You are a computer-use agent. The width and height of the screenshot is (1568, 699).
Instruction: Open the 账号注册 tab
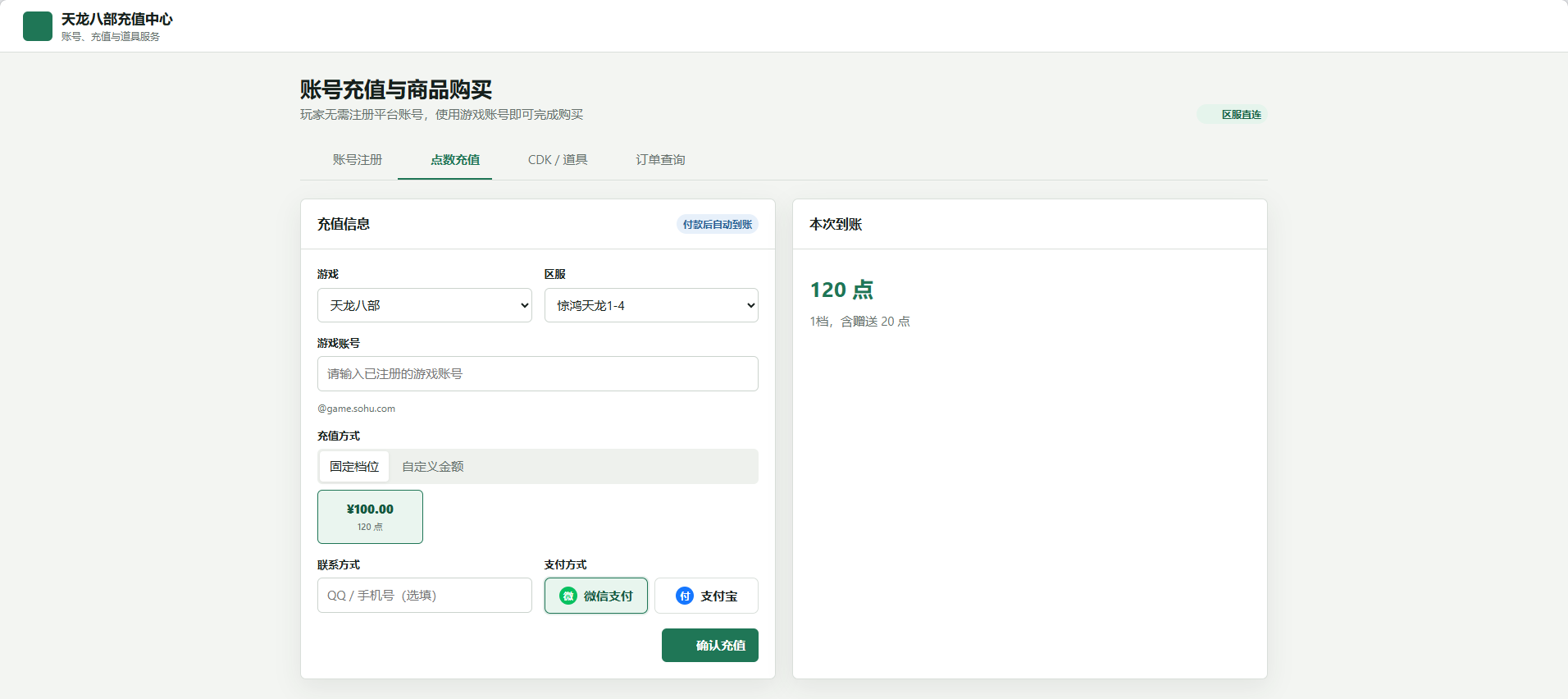358,159
